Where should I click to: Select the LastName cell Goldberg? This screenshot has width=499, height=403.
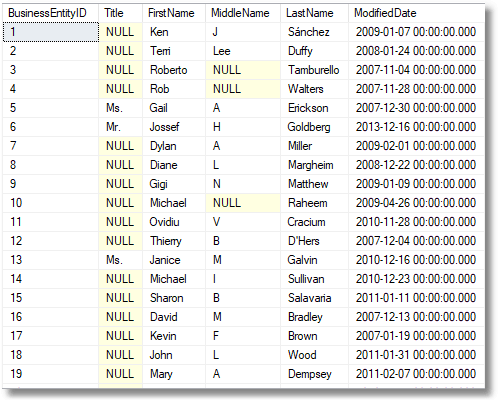[315, 127]
